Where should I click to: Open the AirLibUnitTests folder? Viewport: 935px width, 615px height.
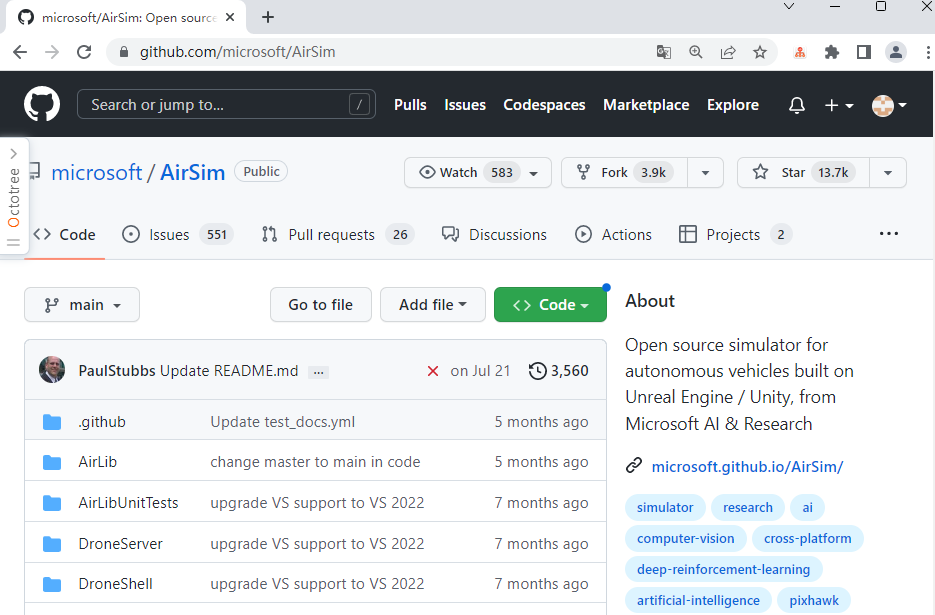128,503
